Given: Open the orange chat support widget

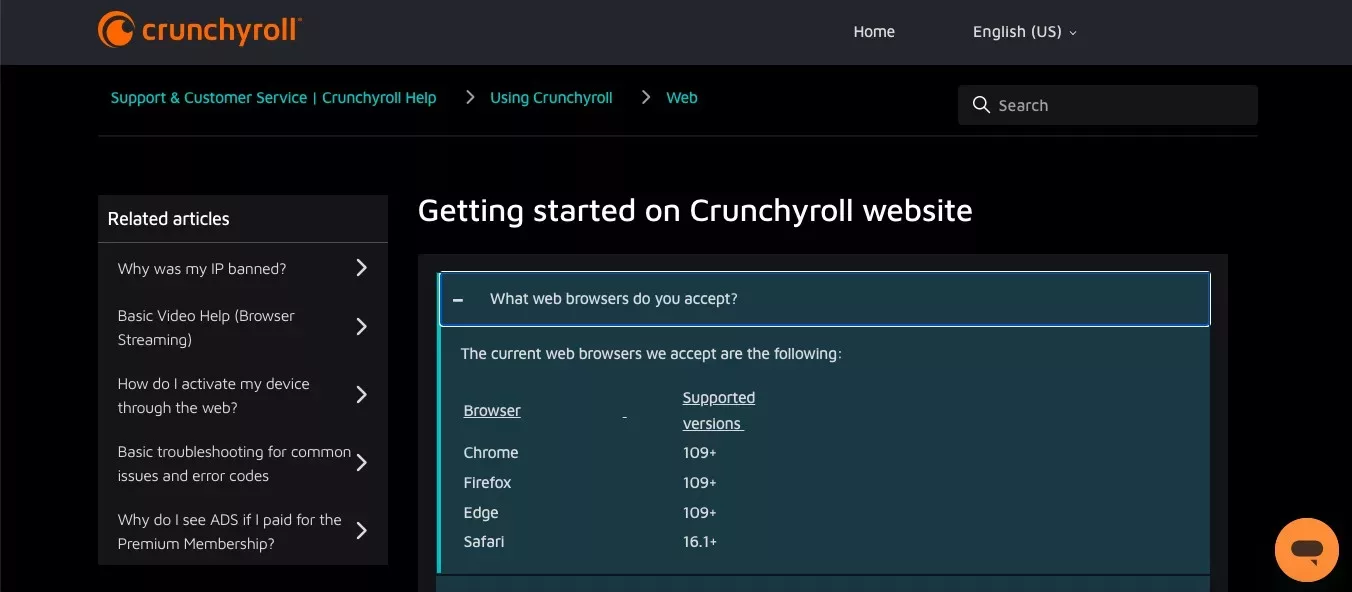Looking at the screenshot, I should pyautogui.click(x=1307, y=550).
